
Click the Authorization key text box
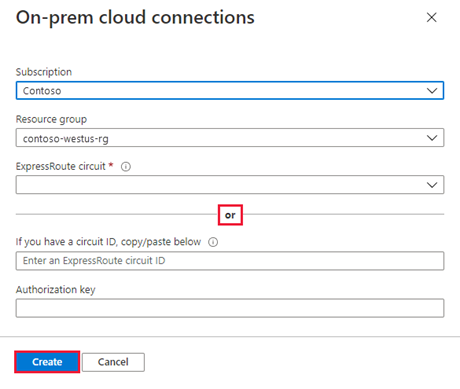(230, 308)
